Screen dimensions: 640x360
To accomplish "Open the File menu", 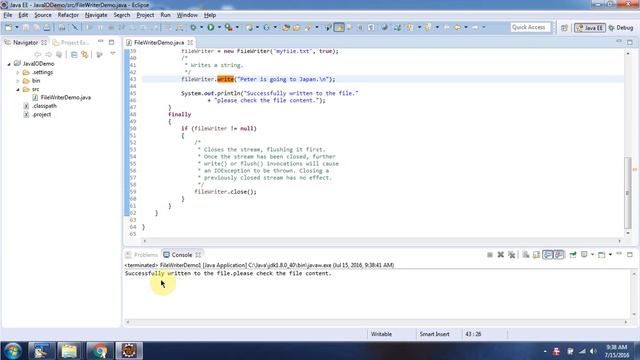I will [8, 15].
